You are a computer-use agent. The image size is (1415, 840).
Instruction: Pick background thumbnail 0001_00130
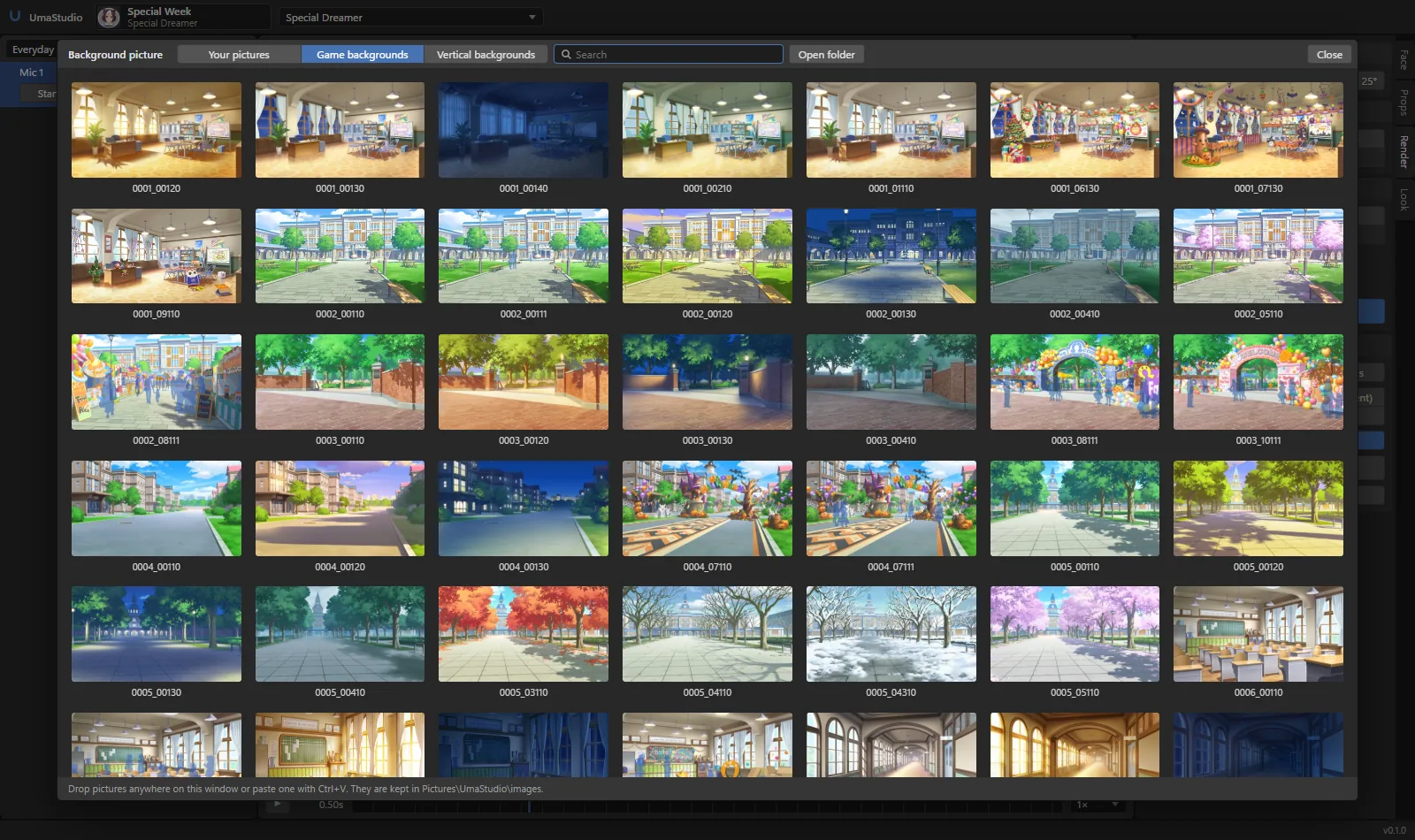pyautogui.click(x=340, y=130)
